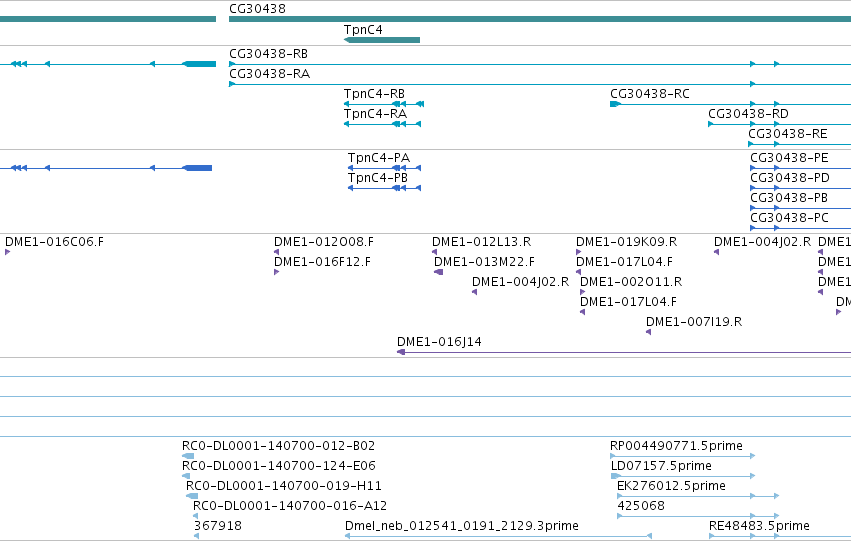Click the DME1-012L13.R clone end
The image size is (851, 541).
[435, 252]
